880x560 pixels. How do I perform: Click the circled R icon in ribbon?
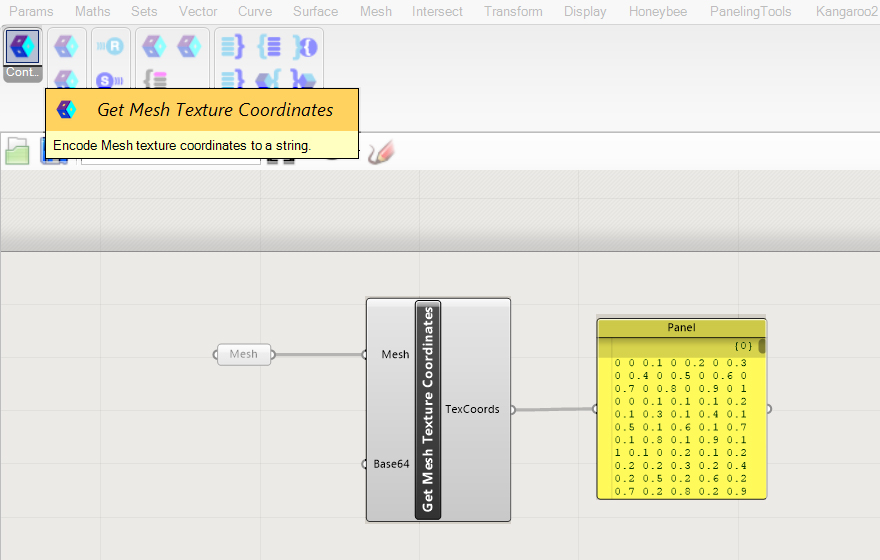(111, 47)
